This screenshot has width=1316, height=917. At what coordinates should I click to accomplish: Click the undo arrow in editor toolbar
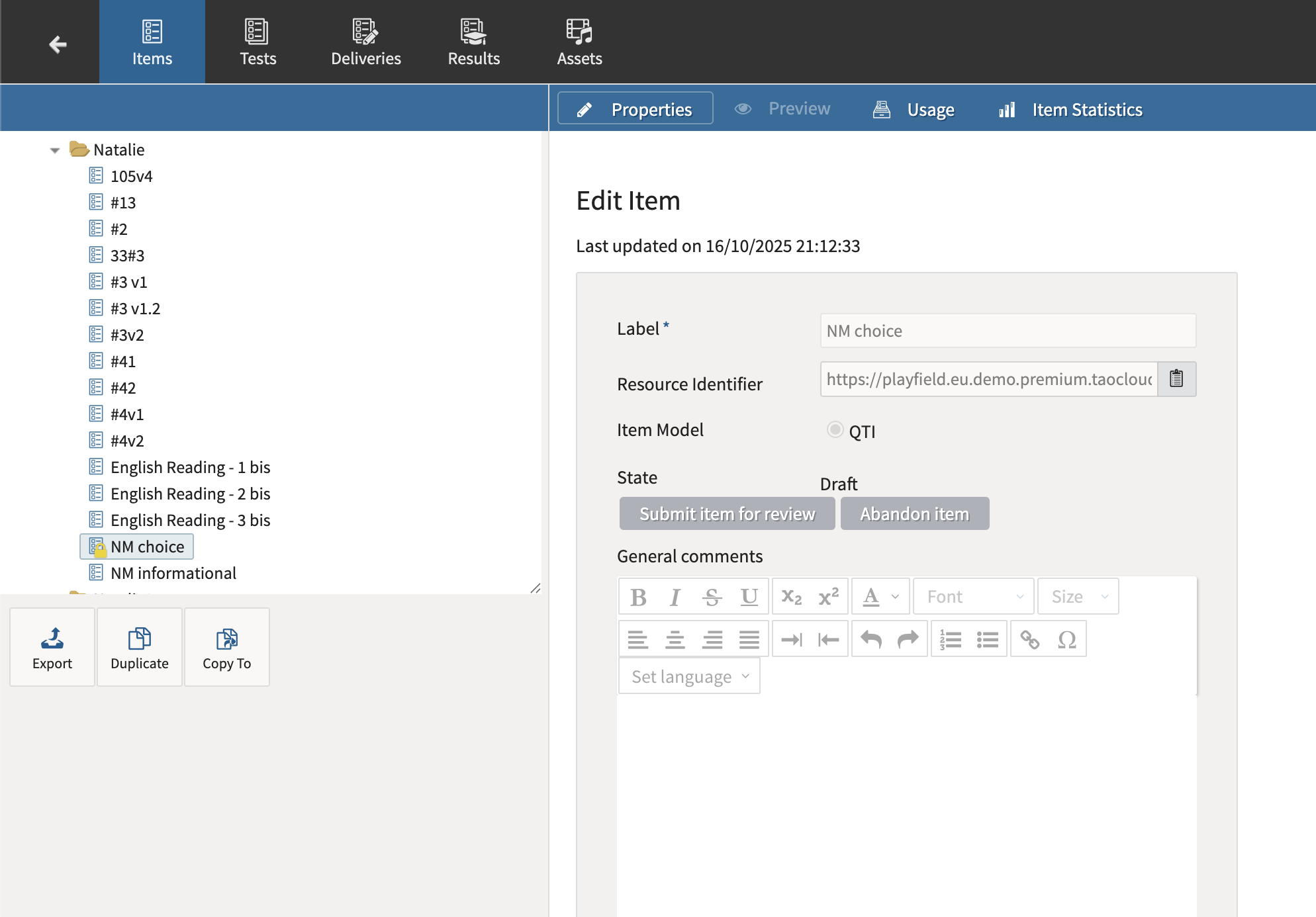[x=870, y=639]
